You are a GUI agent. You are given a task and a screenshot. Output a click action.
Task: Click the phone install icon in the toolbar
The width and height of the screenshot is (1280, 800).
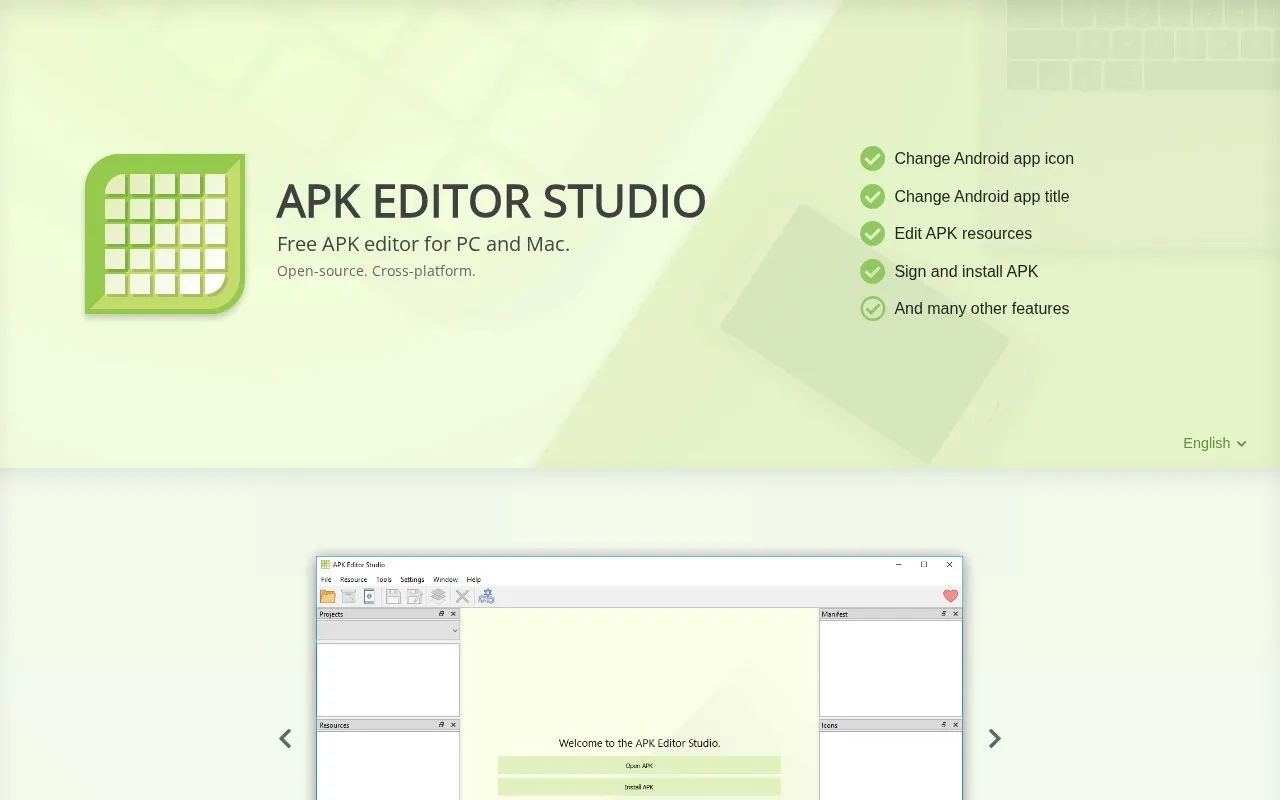click(x=369, y=596)
